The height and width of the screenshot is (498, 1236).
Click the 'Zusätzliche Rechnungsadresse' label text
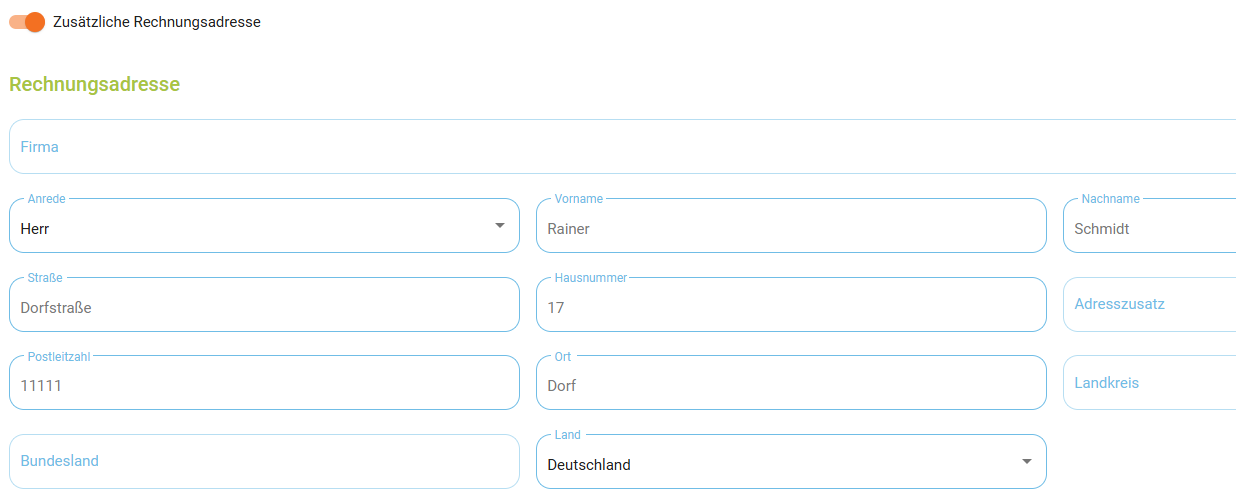[157, 22]
